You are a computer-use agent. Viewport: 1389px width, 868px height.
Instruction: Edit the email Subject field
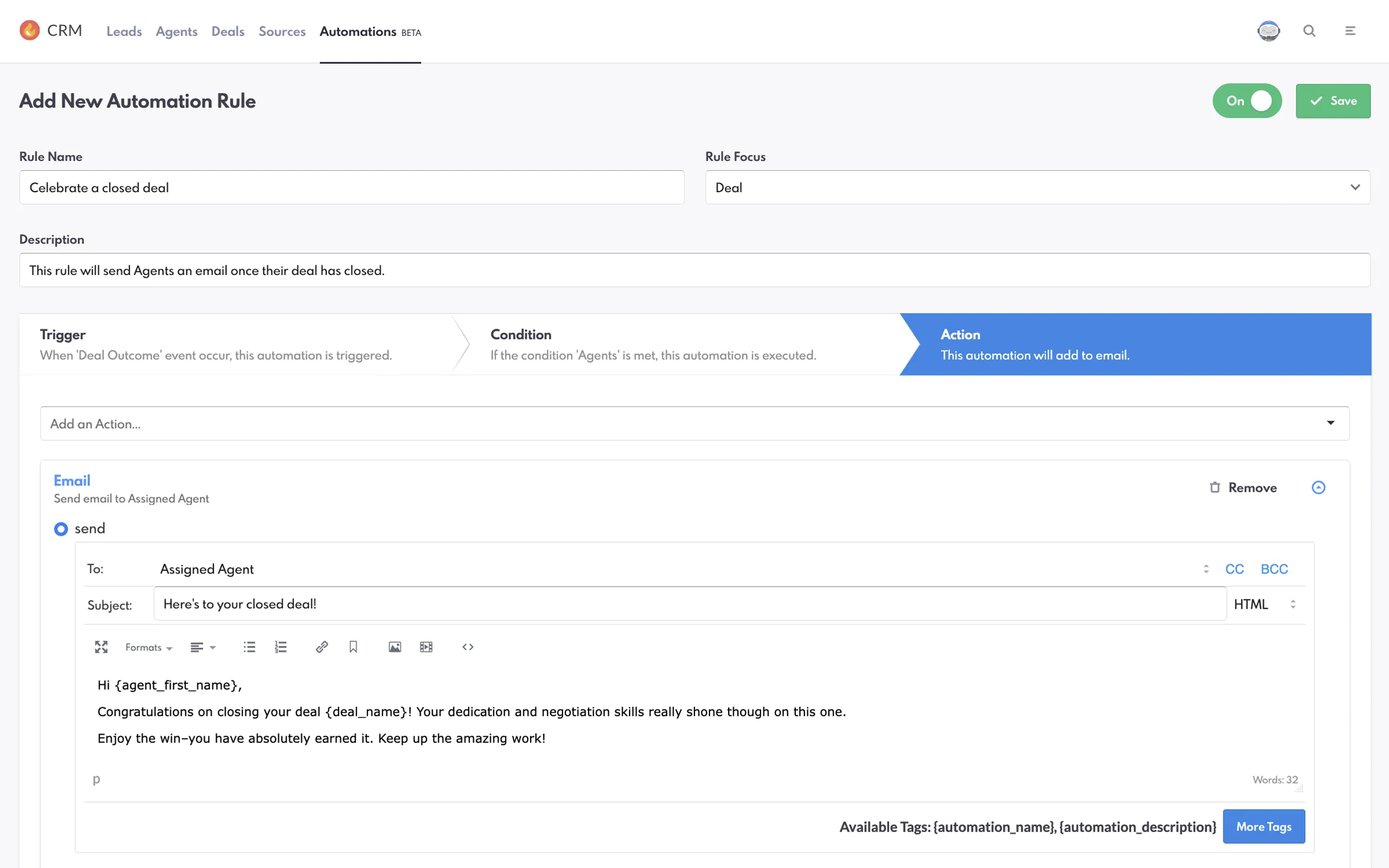(690, 604)
